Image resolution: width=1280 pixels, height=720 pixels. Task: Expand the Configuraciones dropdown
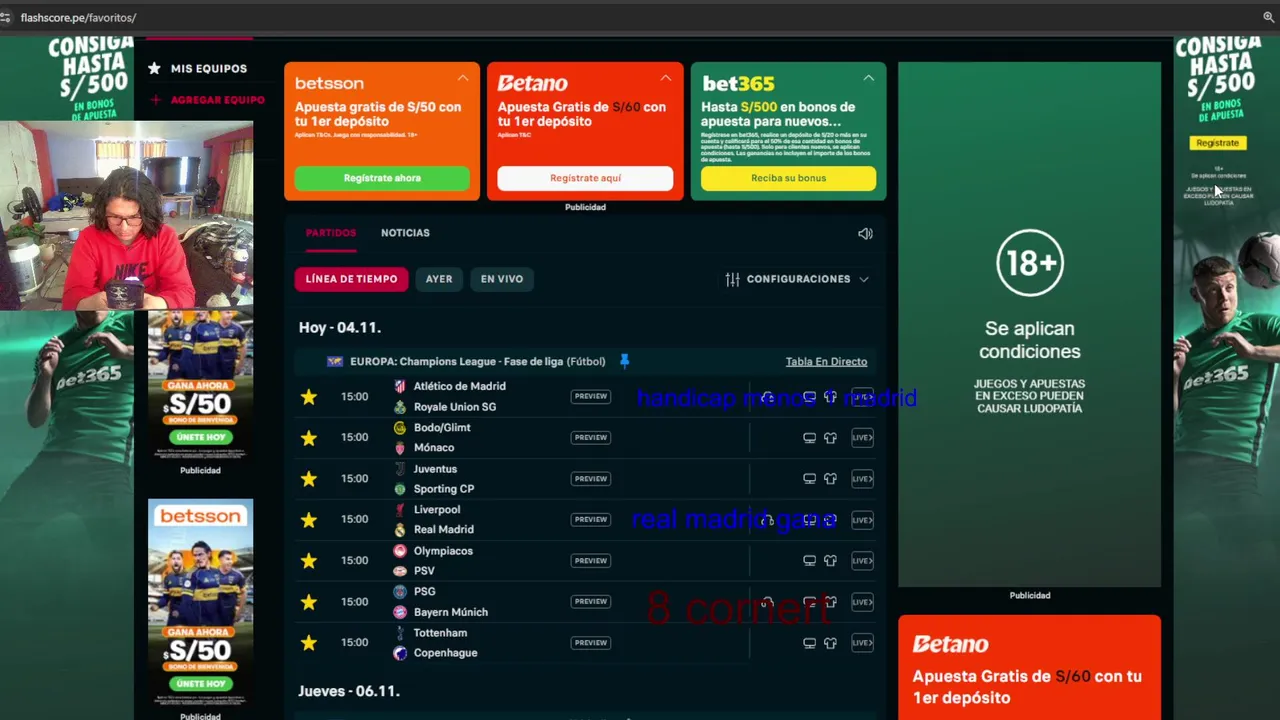[798, 279]
